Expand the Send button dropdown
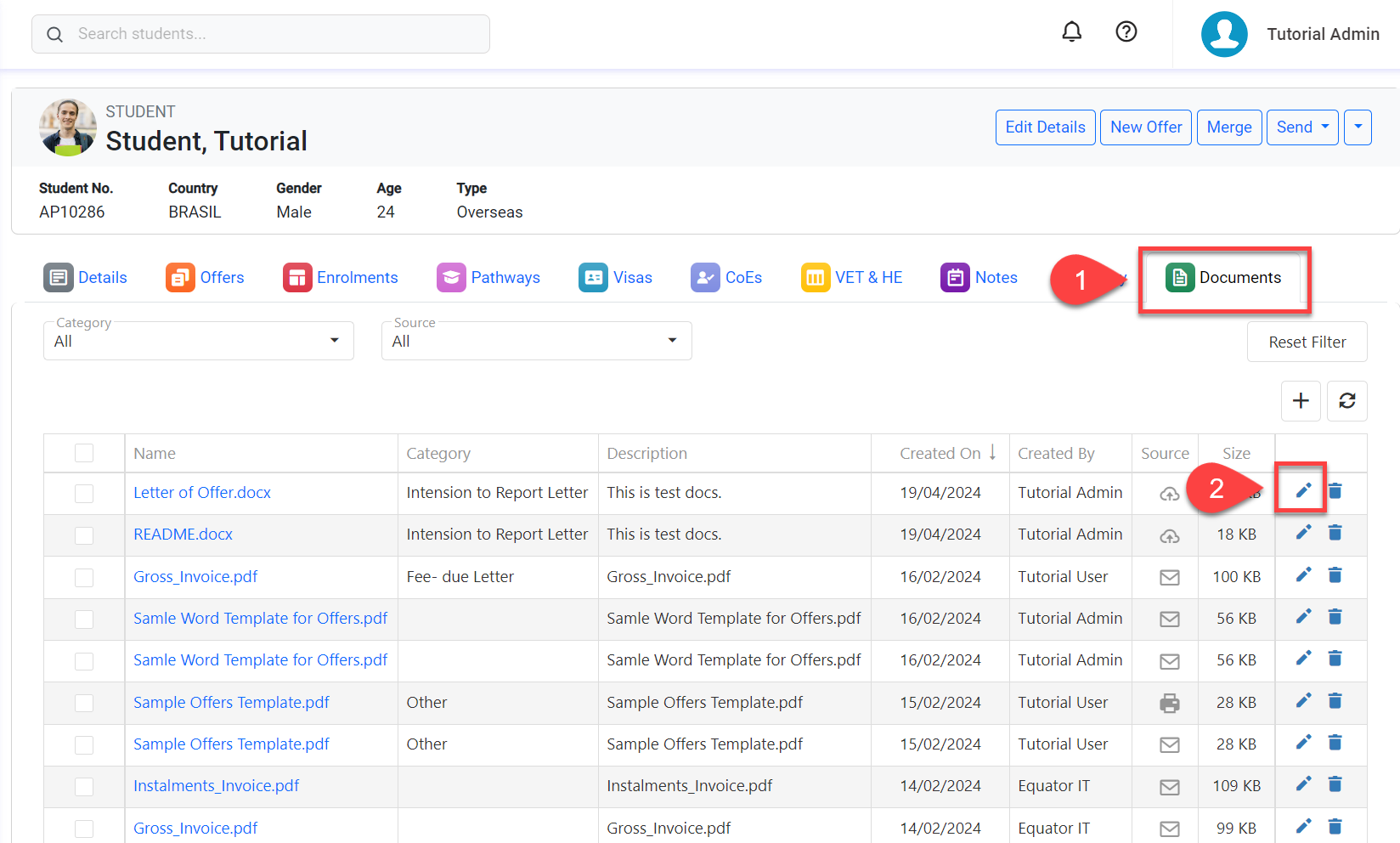This screenshot has width=1400, height=843. tap(1302, 127)
